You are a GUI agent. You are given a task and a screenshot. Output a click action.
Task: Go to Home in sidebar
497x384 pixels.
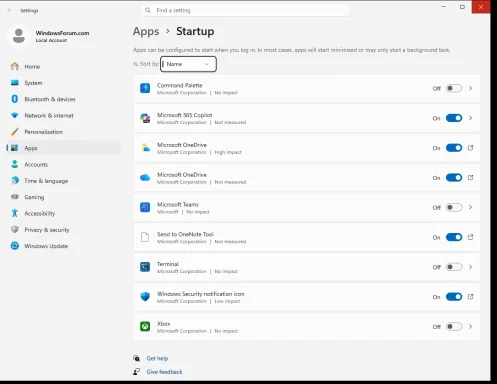63,66
